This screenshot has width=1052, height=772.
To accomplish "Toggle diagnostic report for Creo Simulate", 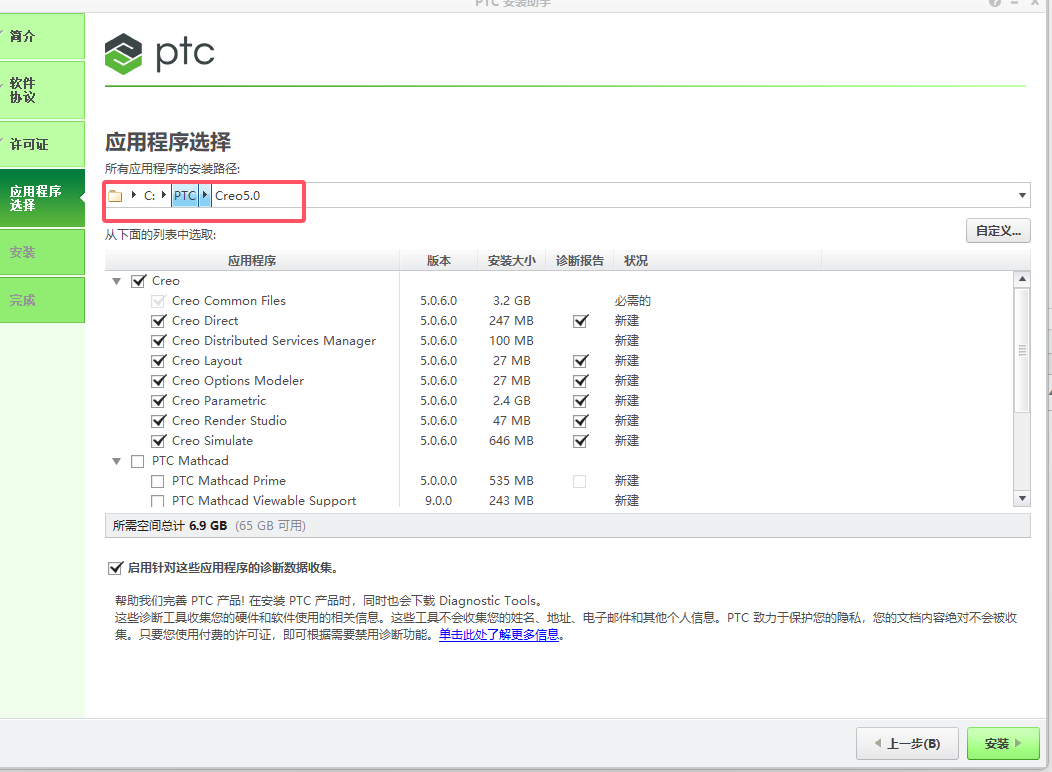I will click(x=580, y=441).
